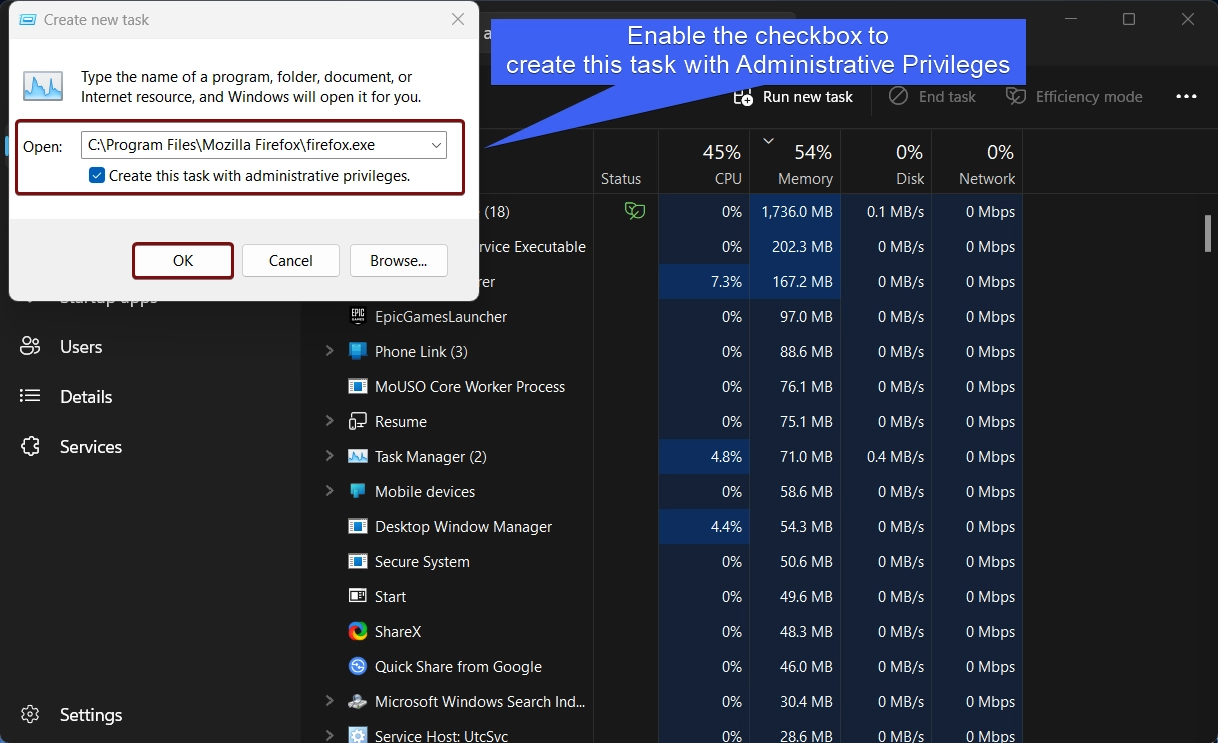Select the Desktop Window Manager process

(464, 527)
